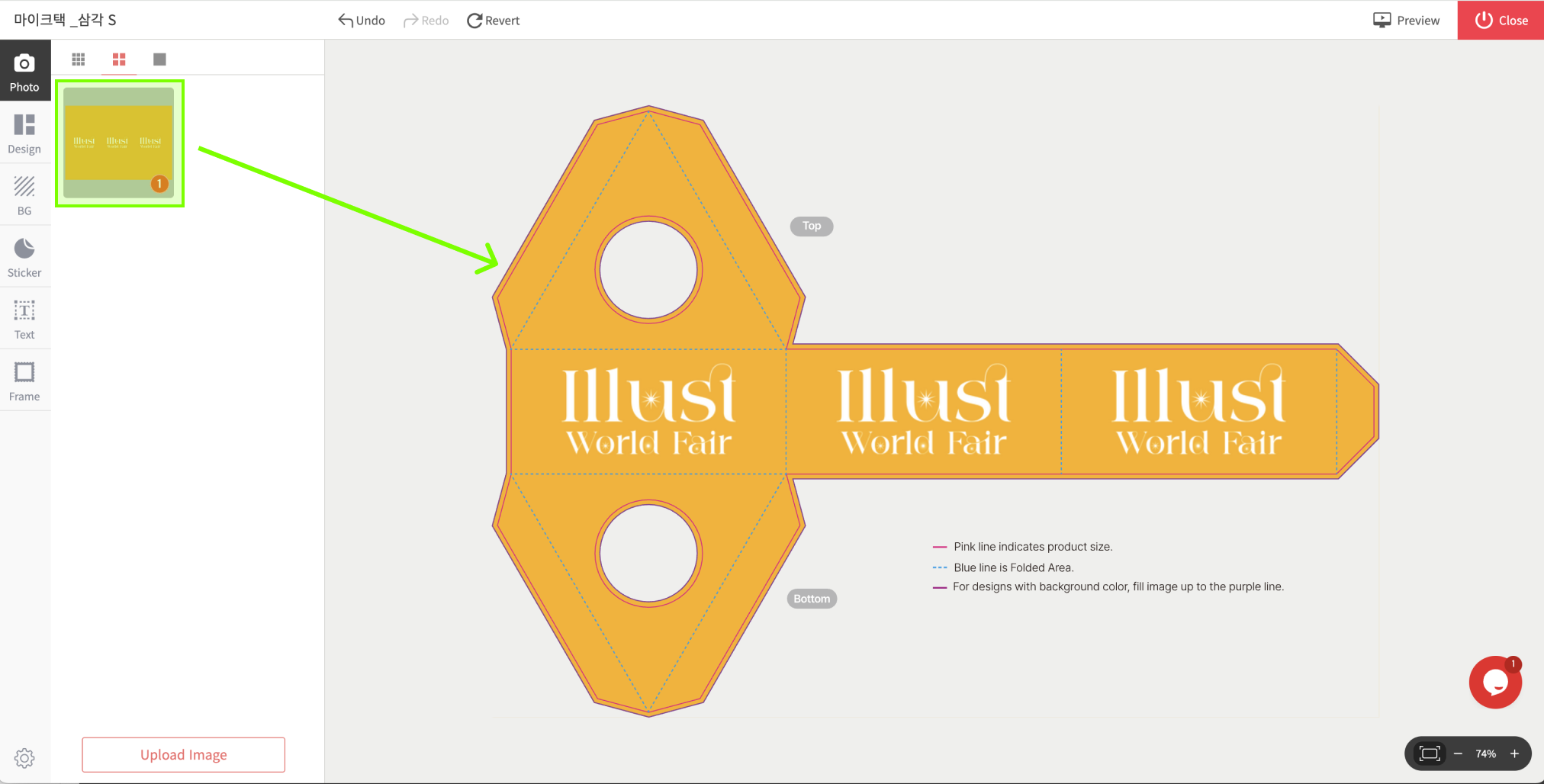Switch to medium grid thumbnail view

pyautogui.click(x=119, y=59)
